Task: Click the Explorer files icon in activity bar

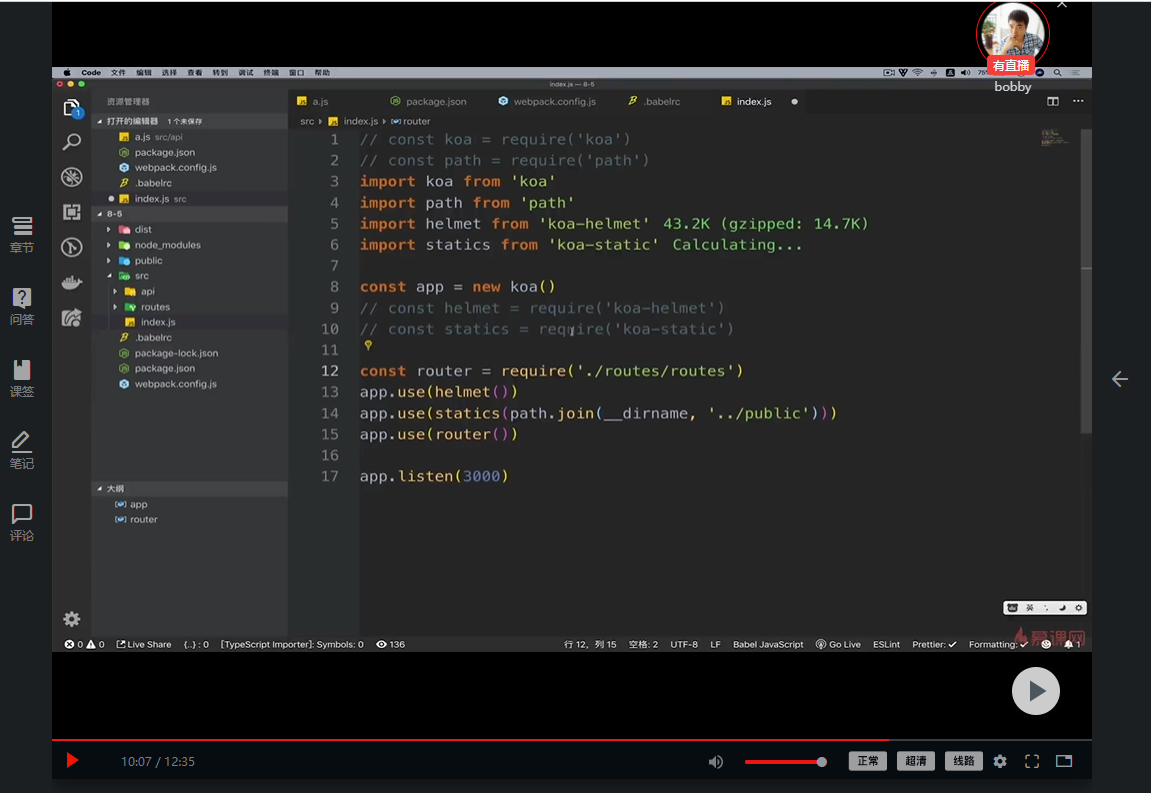Action: 72,108
